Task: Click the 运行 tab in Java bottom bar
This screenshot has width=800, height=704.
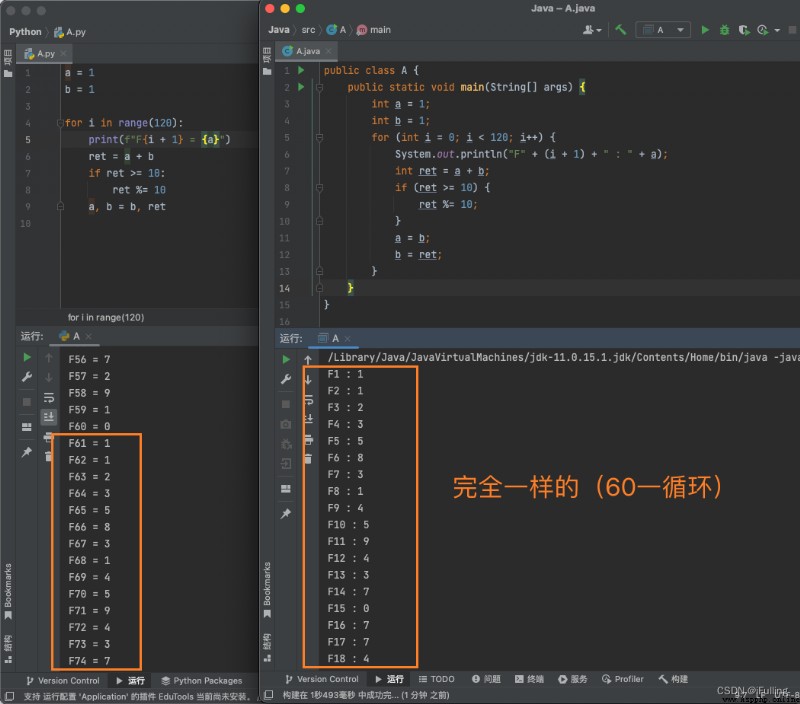Action: 390,679
